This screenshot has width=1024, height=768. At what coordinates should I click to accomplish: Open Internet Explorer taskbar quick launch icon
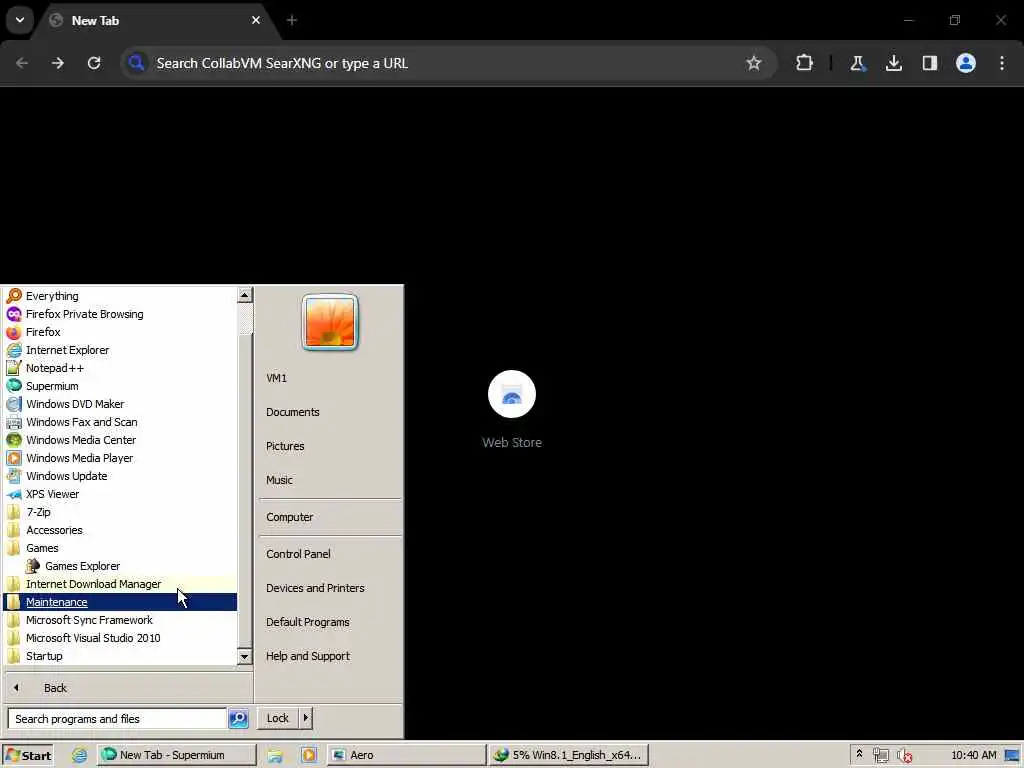80,755
